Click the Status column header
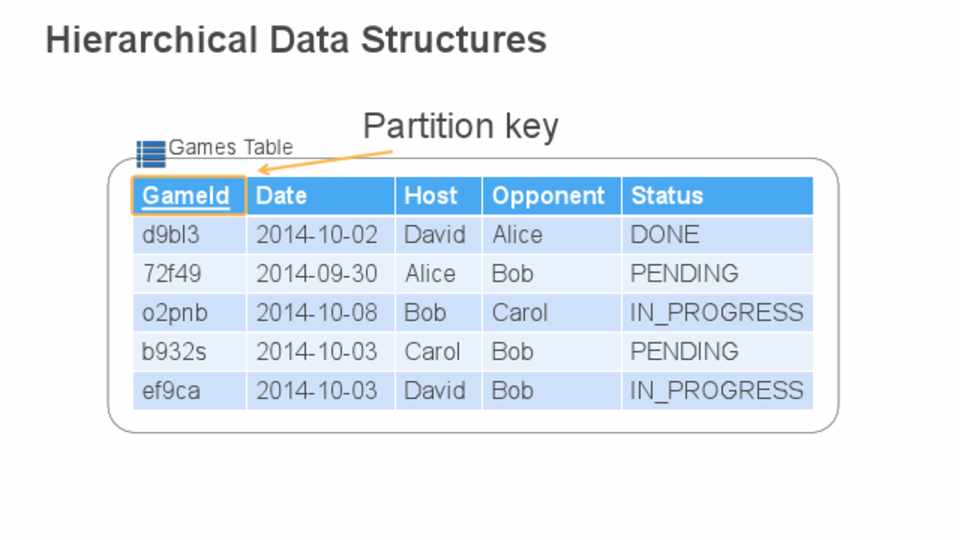Screen dimensions: 960x540 point(666,196)
